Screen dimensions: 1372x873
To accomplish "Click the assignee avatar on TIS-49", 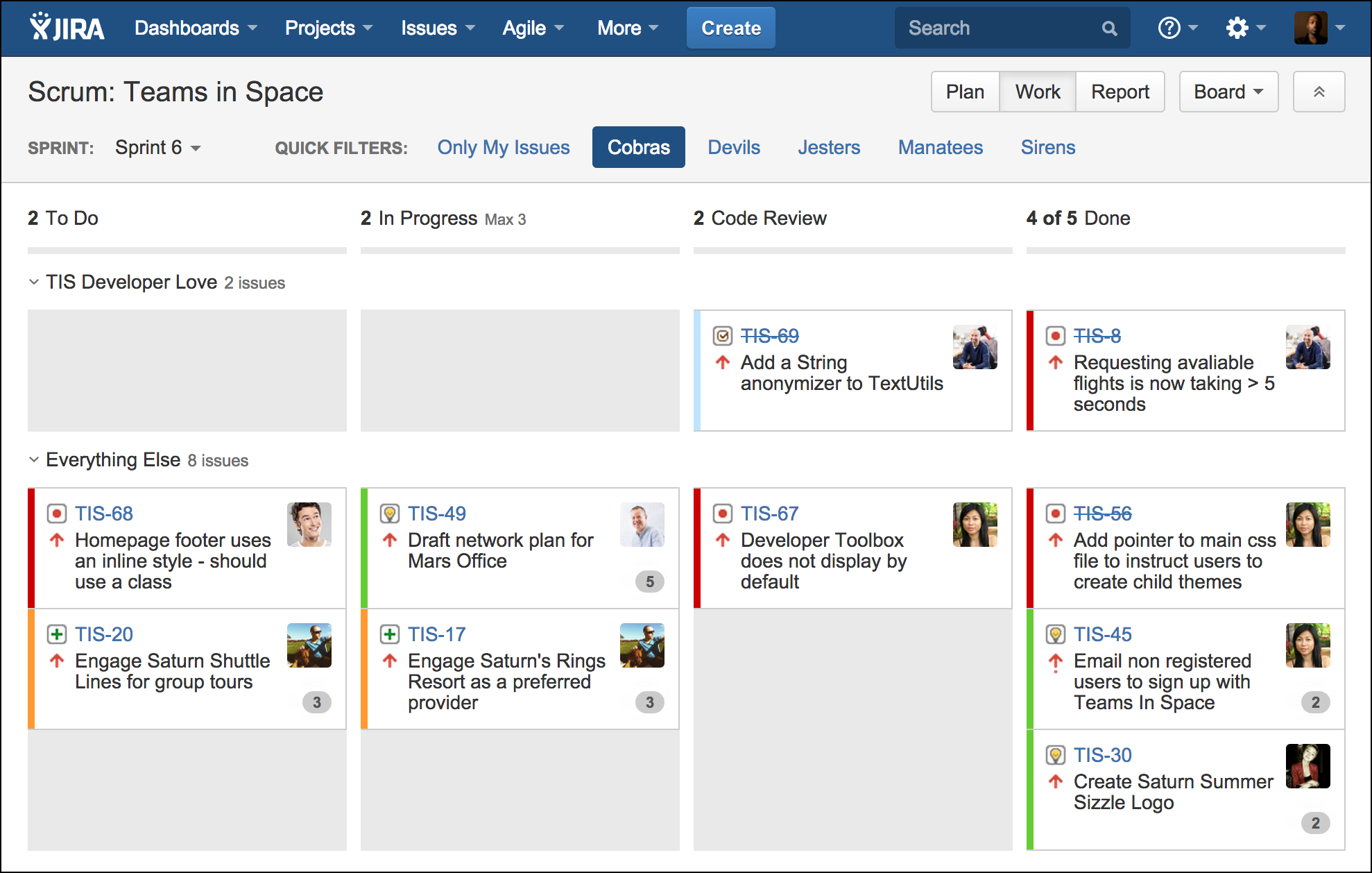I will (x=642, y=525).
